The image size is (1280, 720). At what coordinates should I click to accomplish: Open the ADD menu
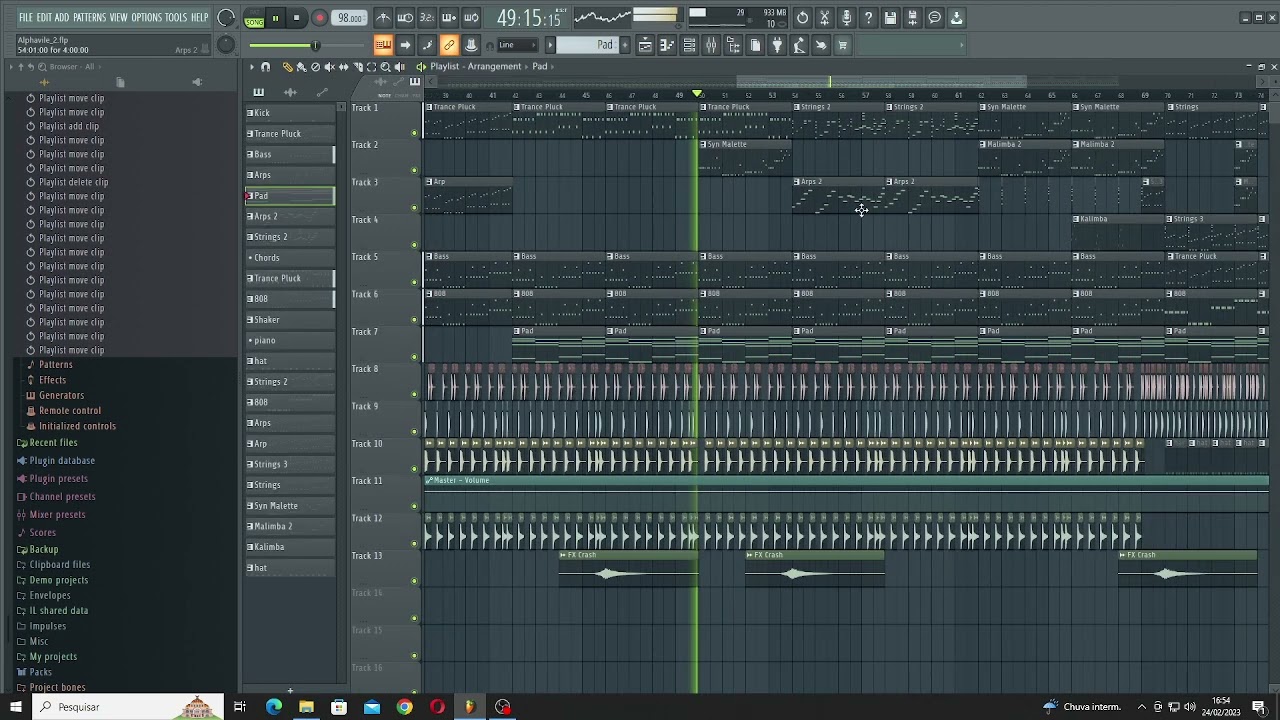(x=62, y=17)
